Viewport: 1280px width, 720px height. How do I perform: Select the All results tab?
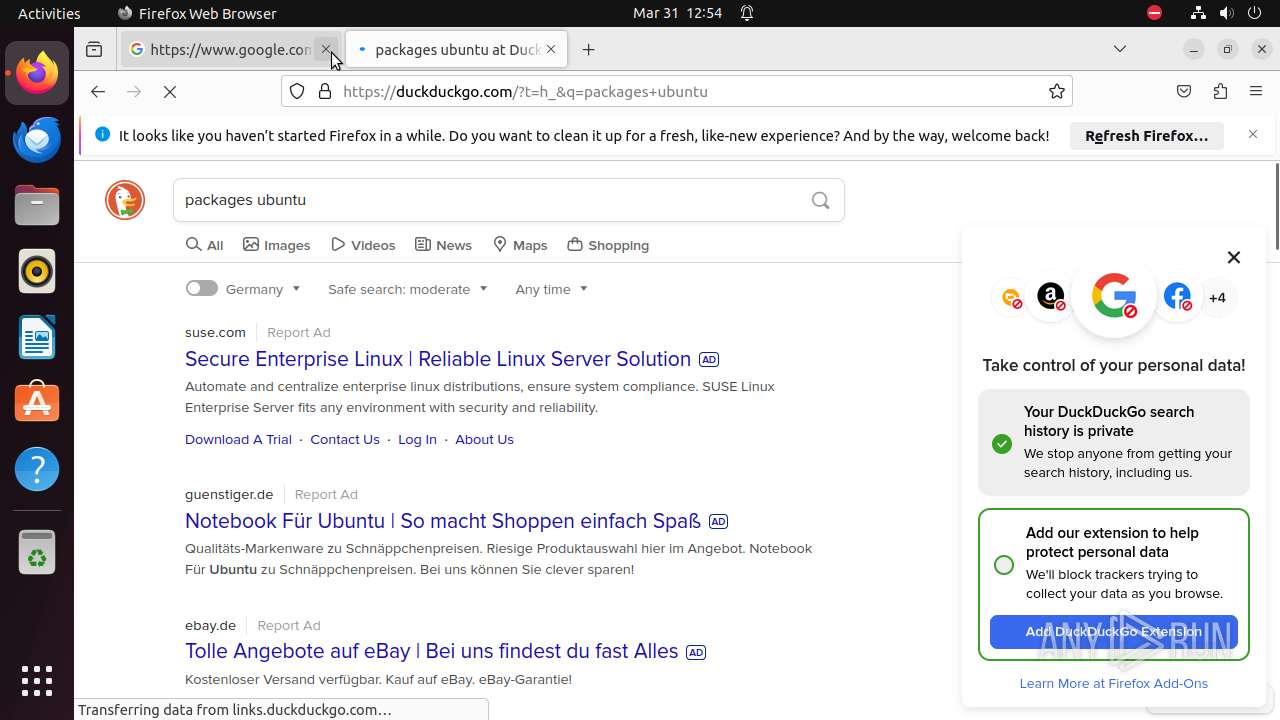[205, 245]
